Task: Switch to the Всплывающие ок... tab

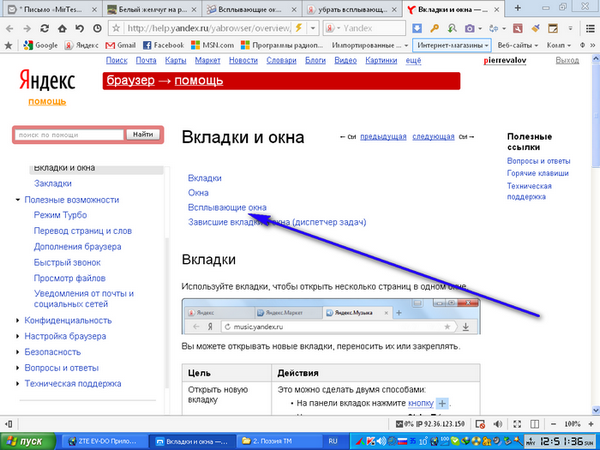Action: tap(252, 9)
